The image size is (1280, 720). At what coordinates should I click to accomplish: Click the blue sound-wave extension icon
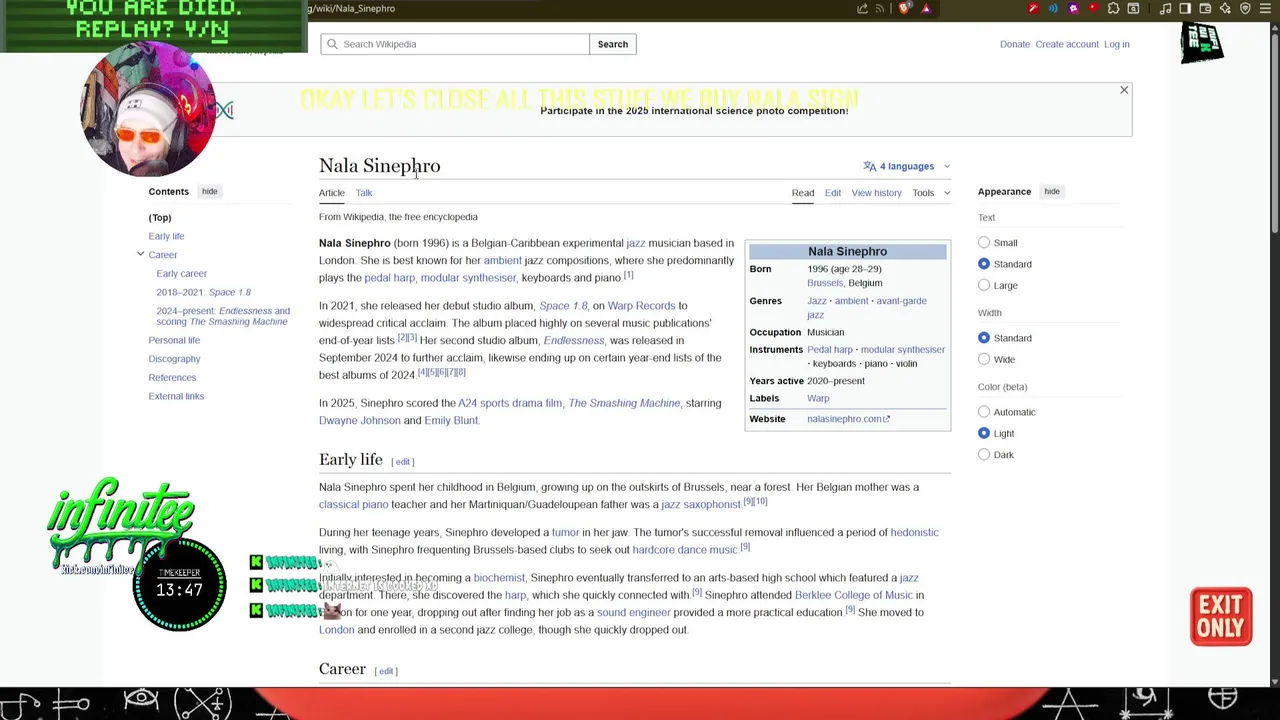pyautogui.click(x=1053, y=8)
